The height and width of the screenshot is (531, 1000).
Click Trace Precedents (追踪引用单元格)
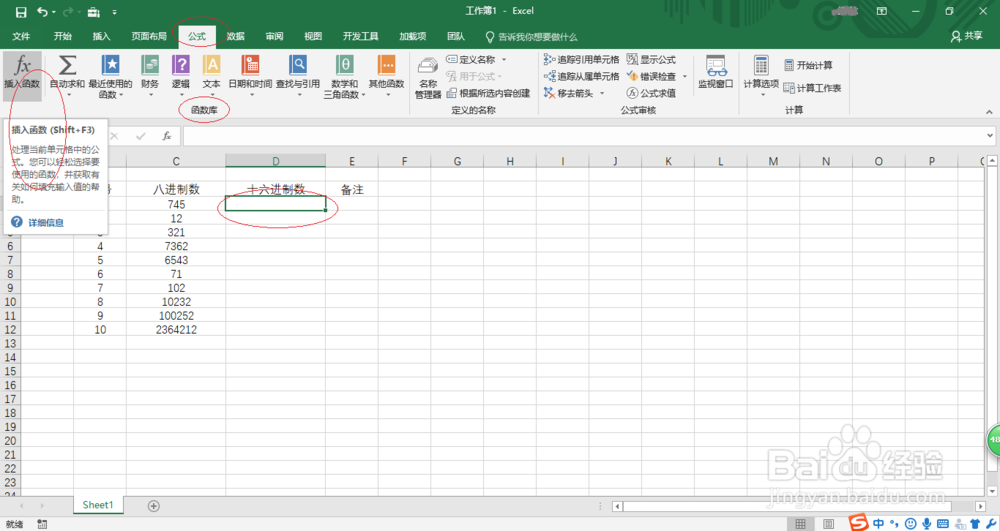tap(581, 59)
